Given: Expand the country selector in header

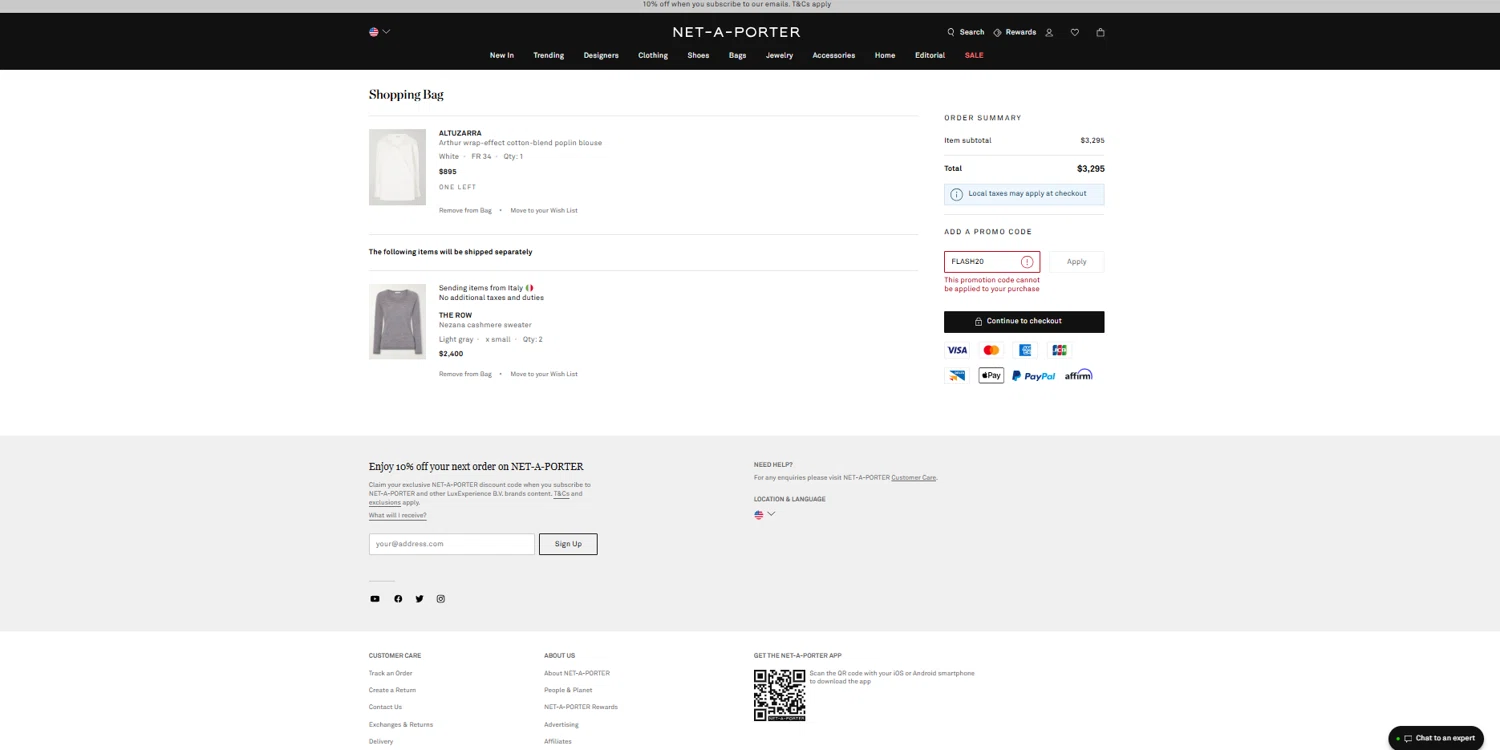Looking at the screenshot, I should click(379, 32).
